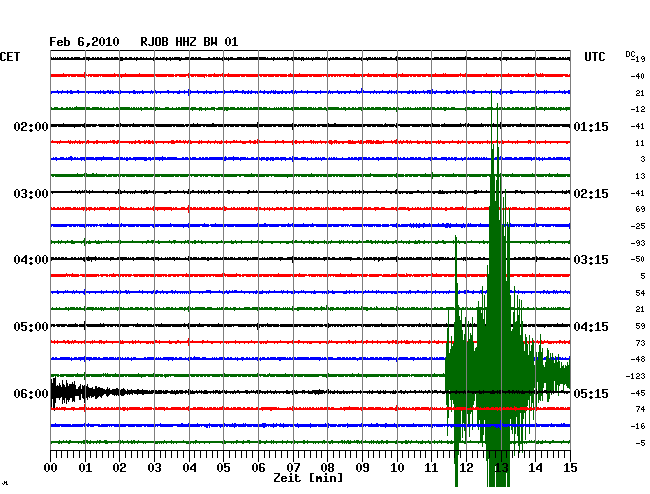Click the x-axis minute label '01'
This screenshot has width=650, height=494.
pos(85,468)
